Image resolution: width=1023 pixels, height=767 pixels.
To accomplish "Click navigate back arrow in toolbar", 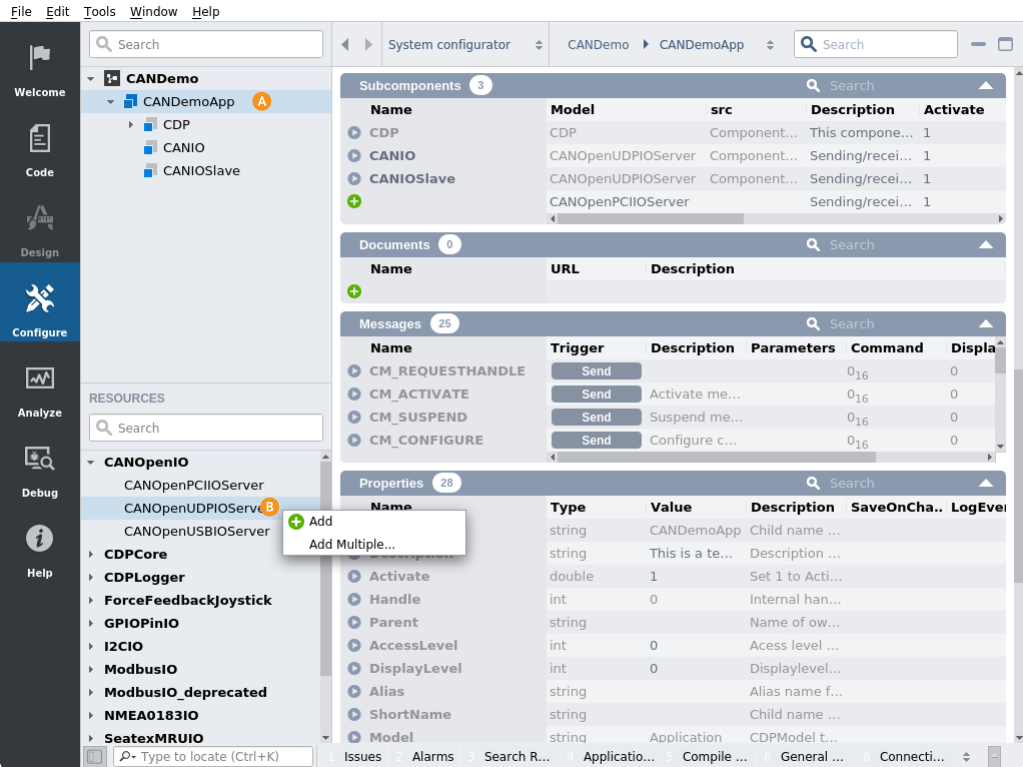I will pos(345,45).
